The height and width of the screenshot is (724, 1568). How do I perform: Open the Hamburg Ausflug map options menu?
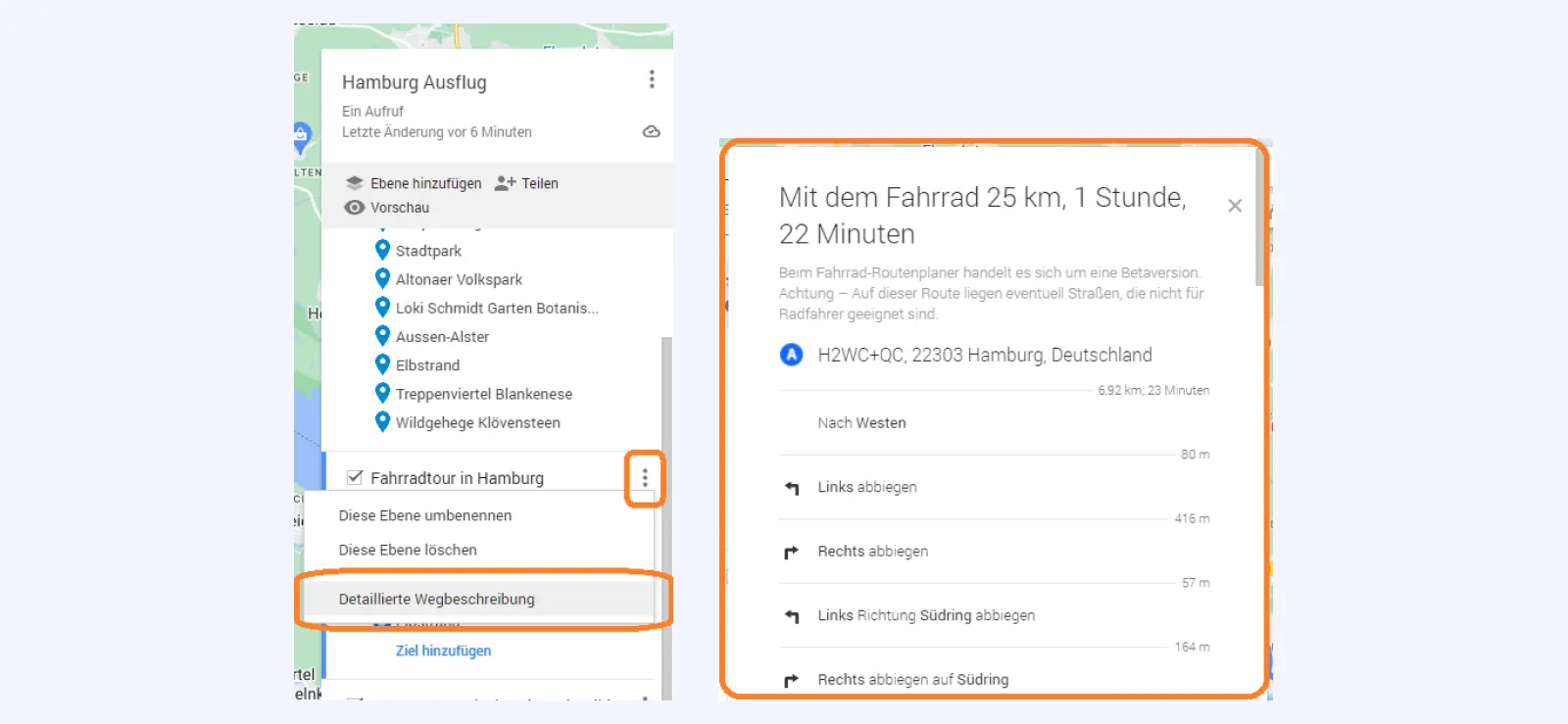652,79
